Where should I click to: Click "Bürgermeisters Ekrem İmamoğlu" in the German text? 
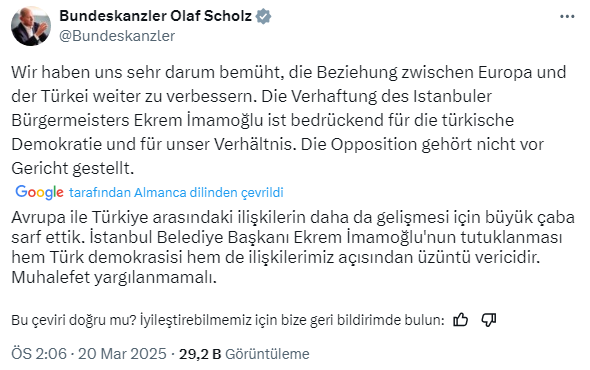(x=137, y=120)
